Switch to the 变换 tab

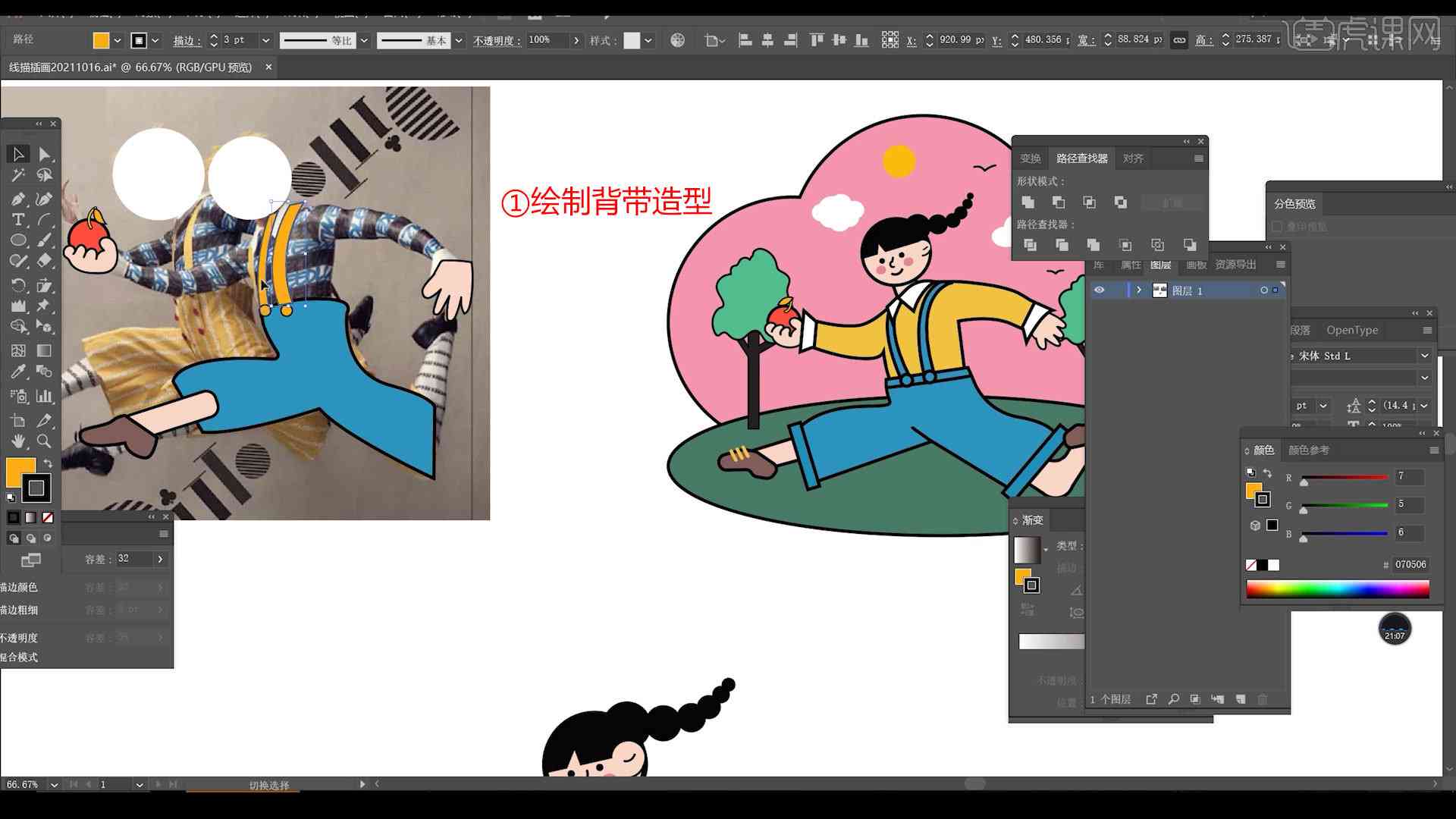pyautogui.click(x=1031, y=158)
